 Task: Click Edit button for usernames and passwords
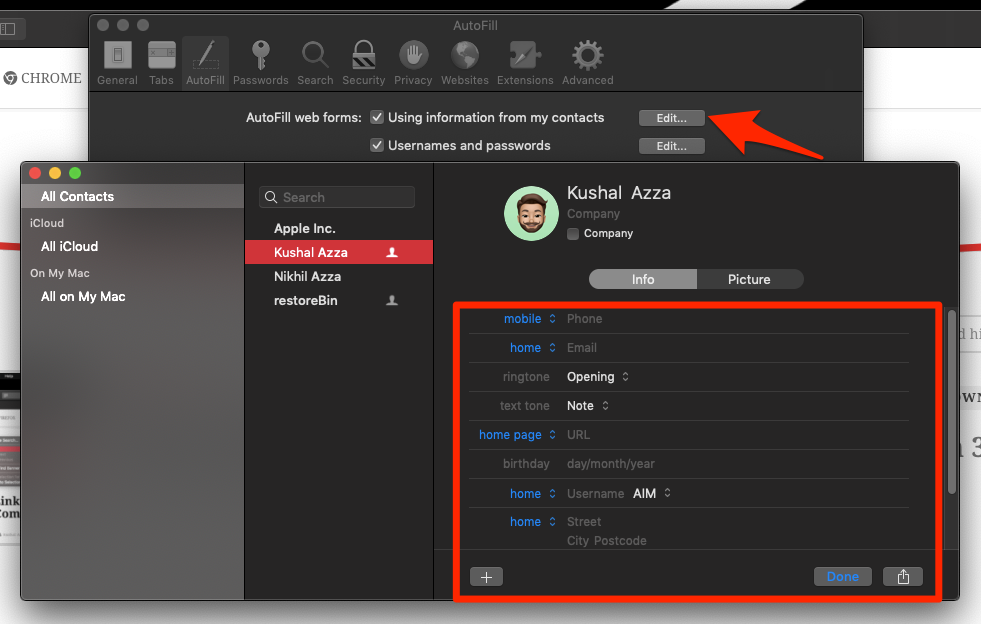pos(671,146)
